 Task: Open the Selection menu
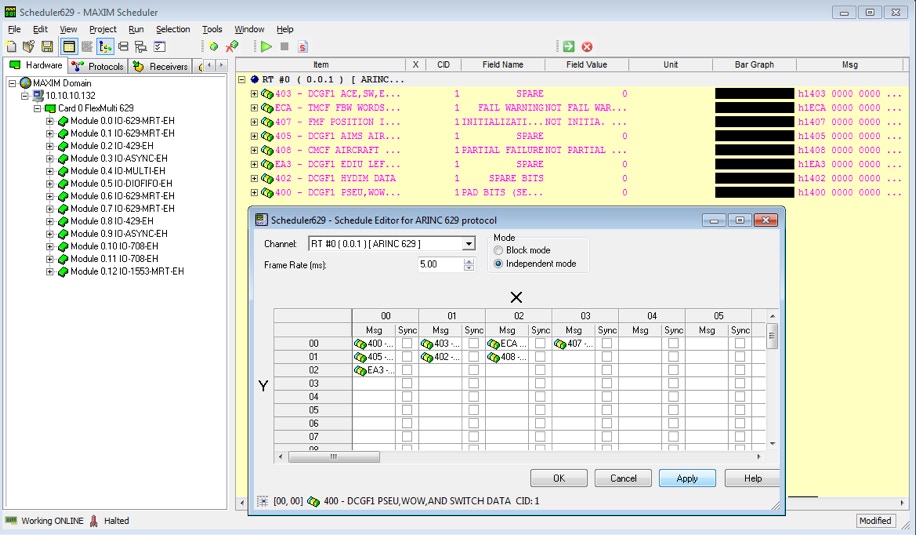point(173,29)
